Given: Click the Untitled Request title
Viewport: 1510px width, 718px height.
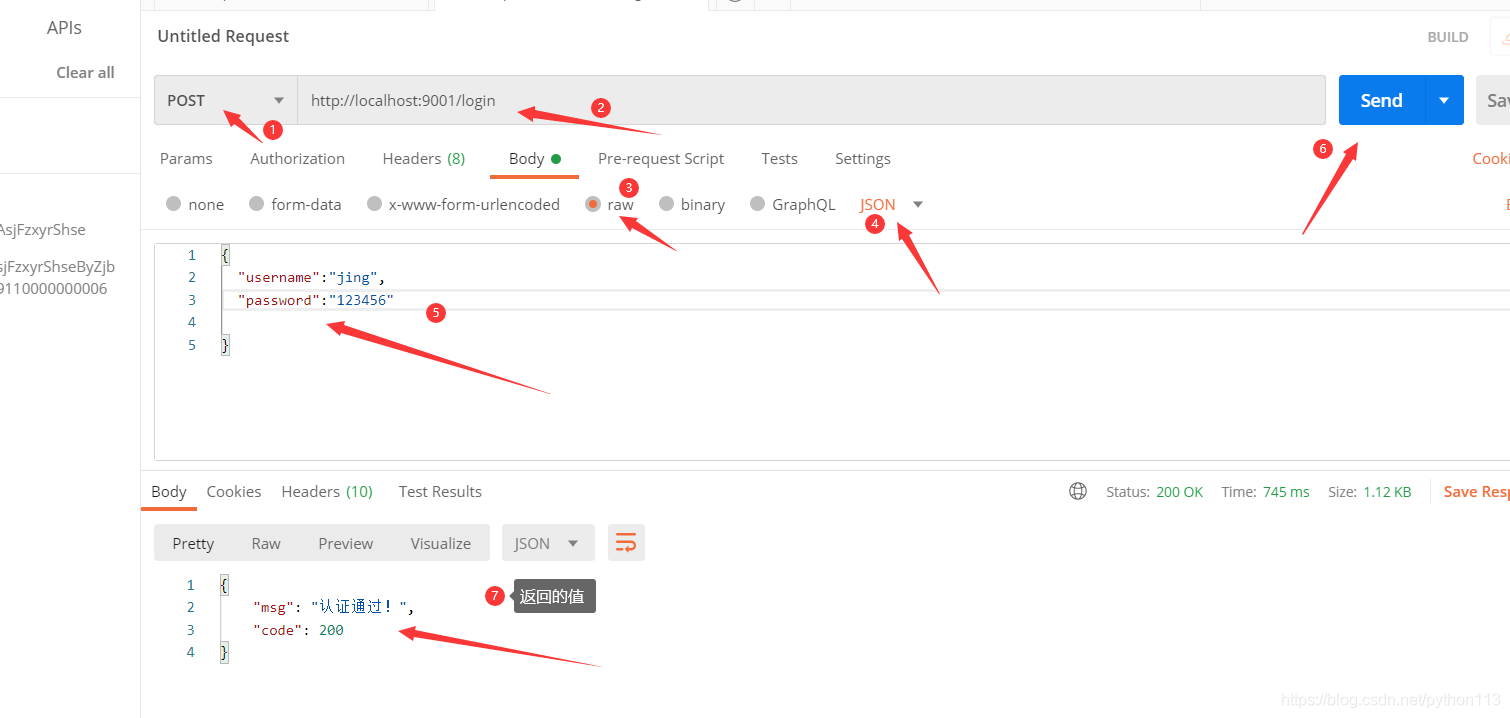Looking at the screenshot, I should [223, 36].
